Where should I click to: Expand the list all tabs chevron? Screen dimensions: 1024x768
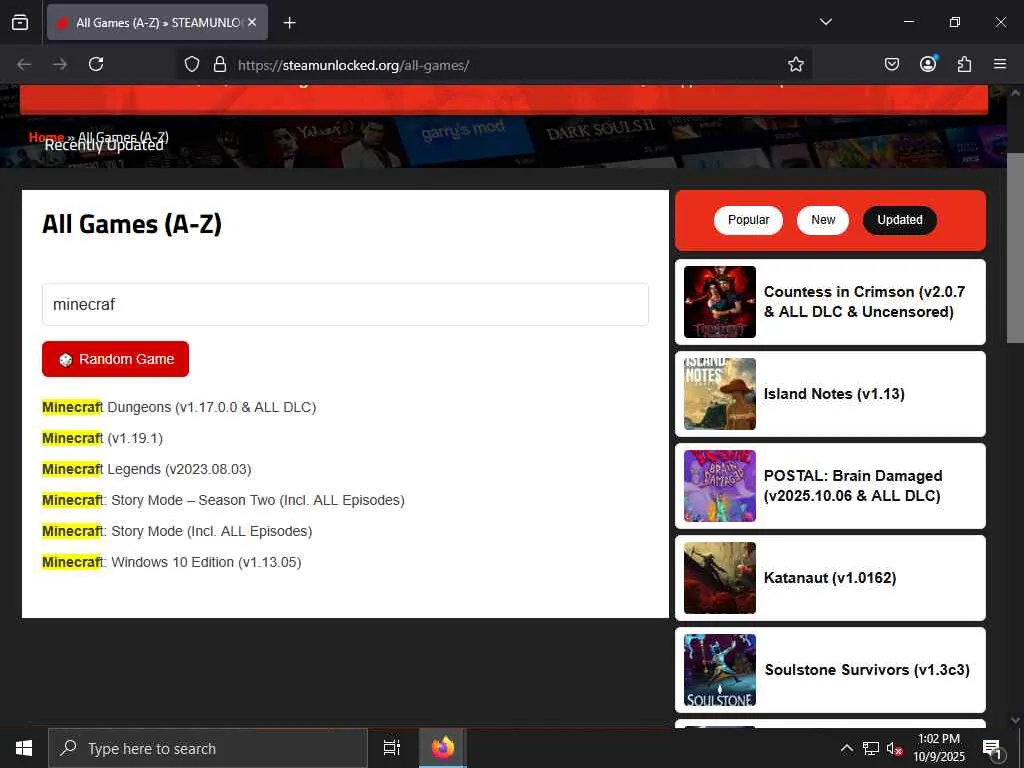coord(825,22)
